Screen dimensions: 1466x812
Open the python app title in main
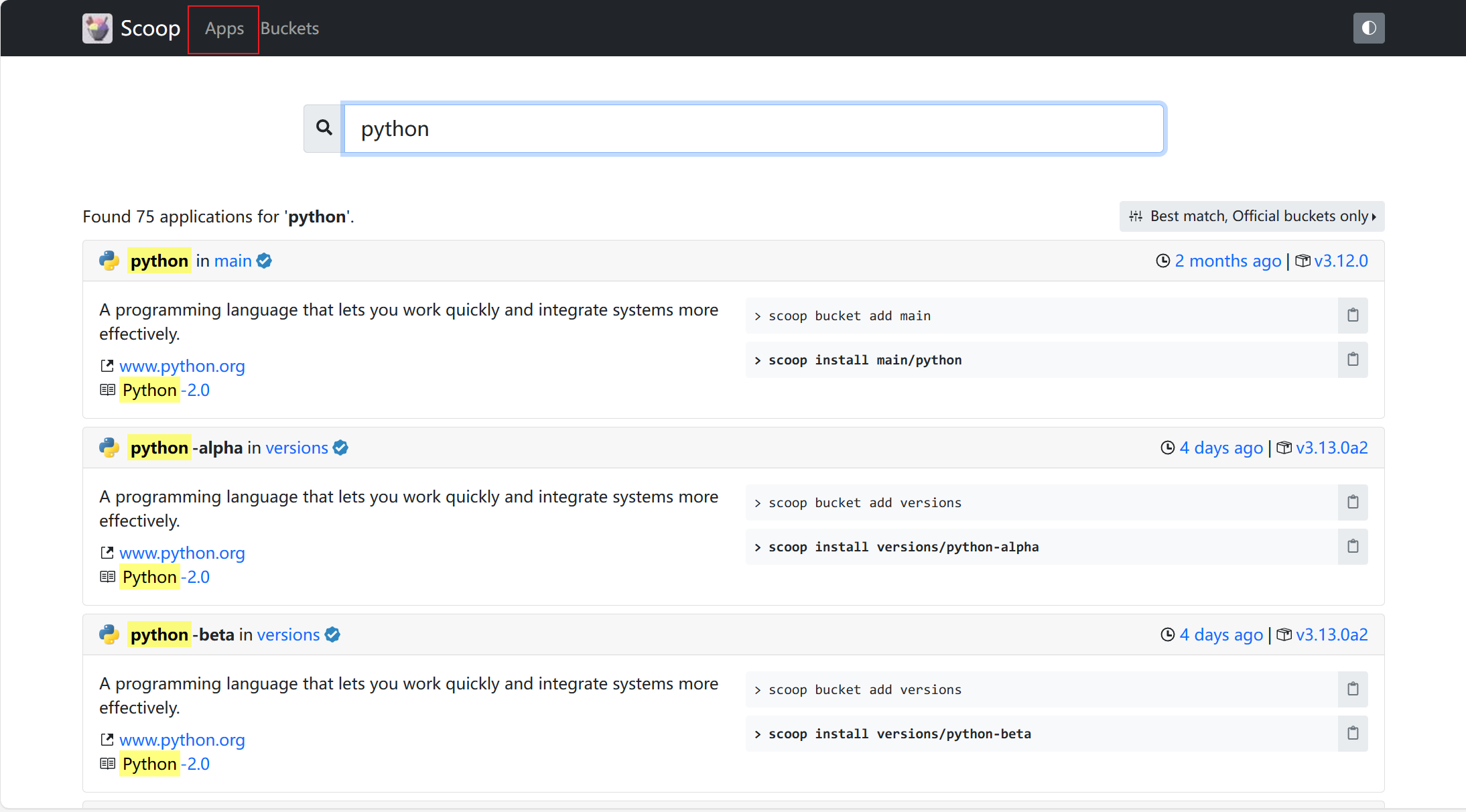tap(159, 261)
